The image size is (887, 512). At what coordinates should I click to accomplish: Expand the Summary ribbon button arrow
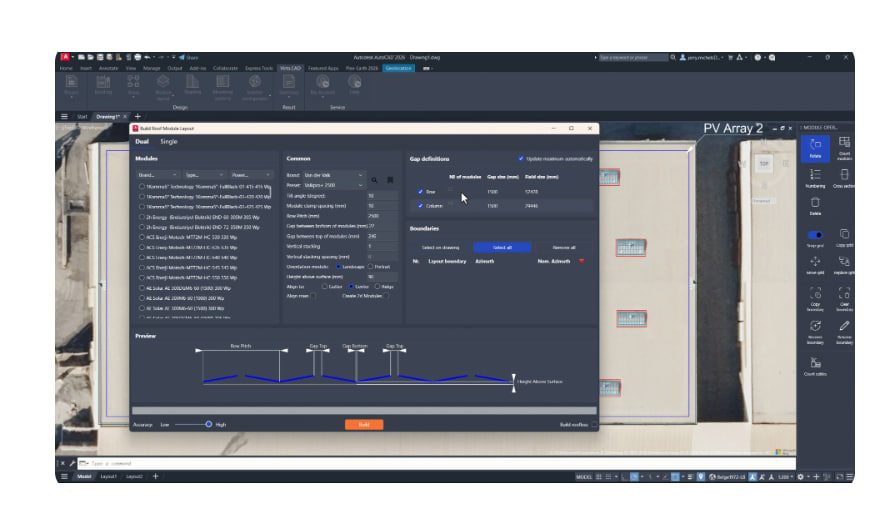point(289,98)
